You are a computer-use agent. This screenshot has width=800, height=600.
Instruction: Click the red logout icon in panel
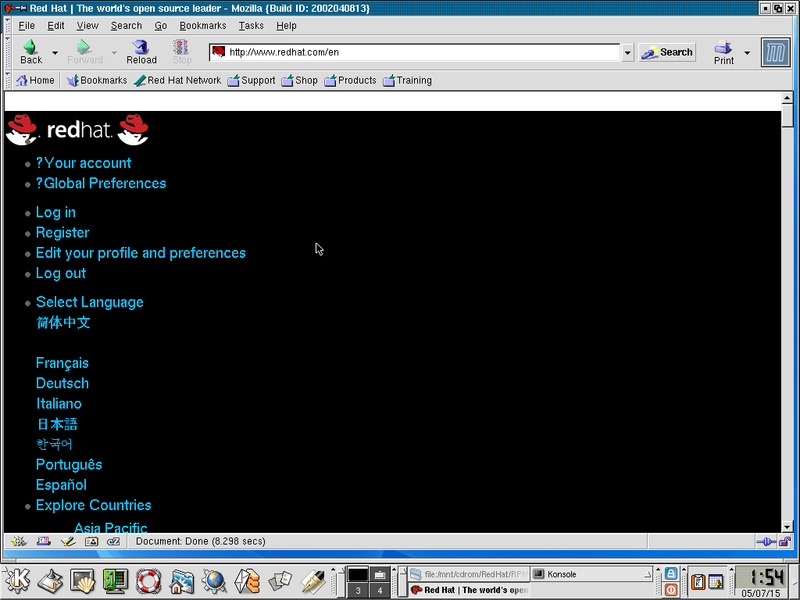(671, 590)
